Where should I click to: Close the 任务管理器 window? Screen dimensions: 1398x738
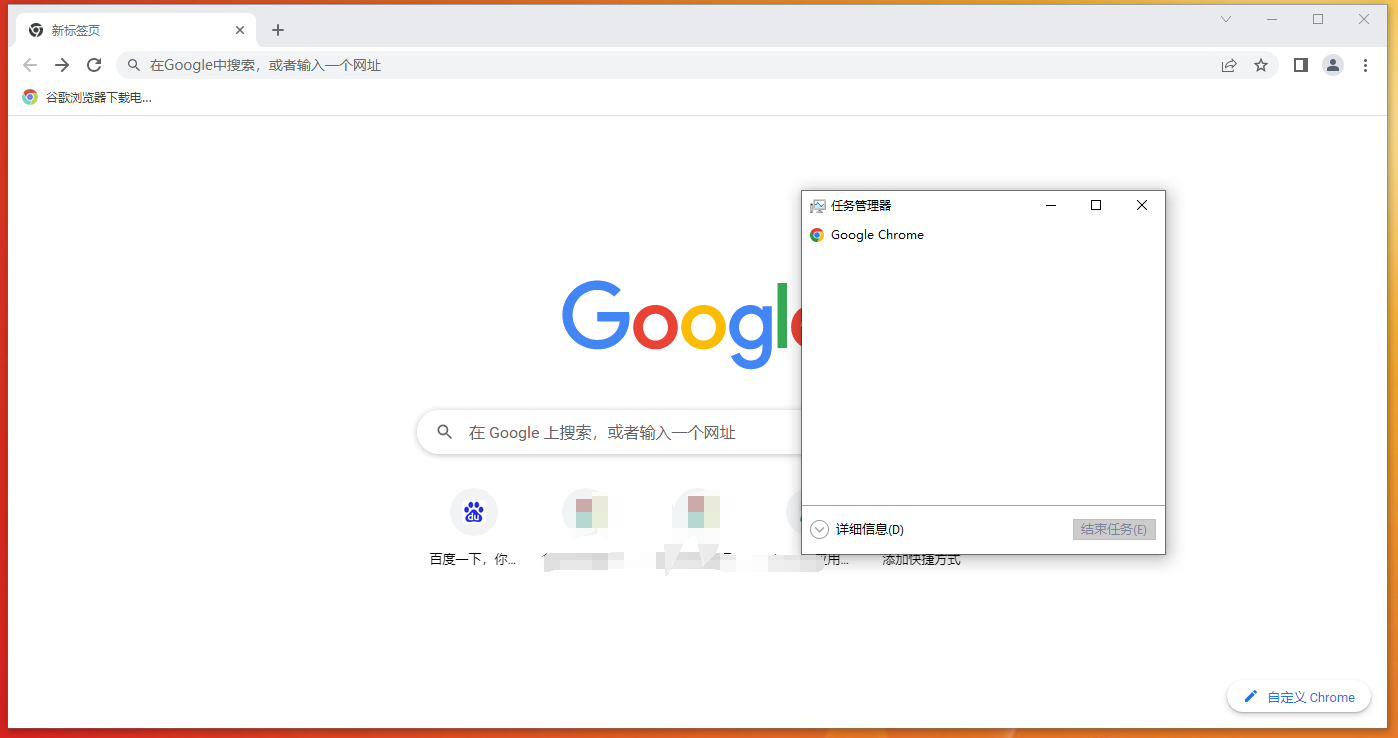[1142, 205]
